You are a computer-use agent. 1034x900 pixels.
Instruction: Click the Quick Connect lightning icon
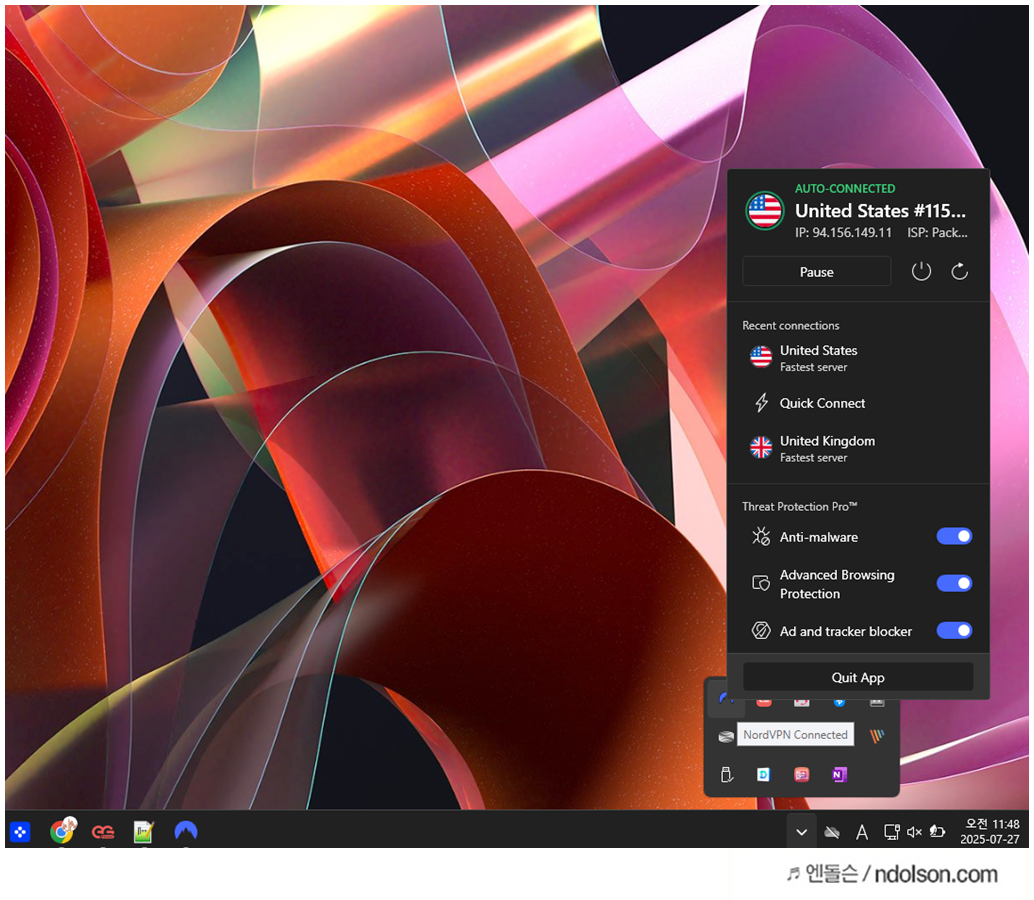[762, 403]
